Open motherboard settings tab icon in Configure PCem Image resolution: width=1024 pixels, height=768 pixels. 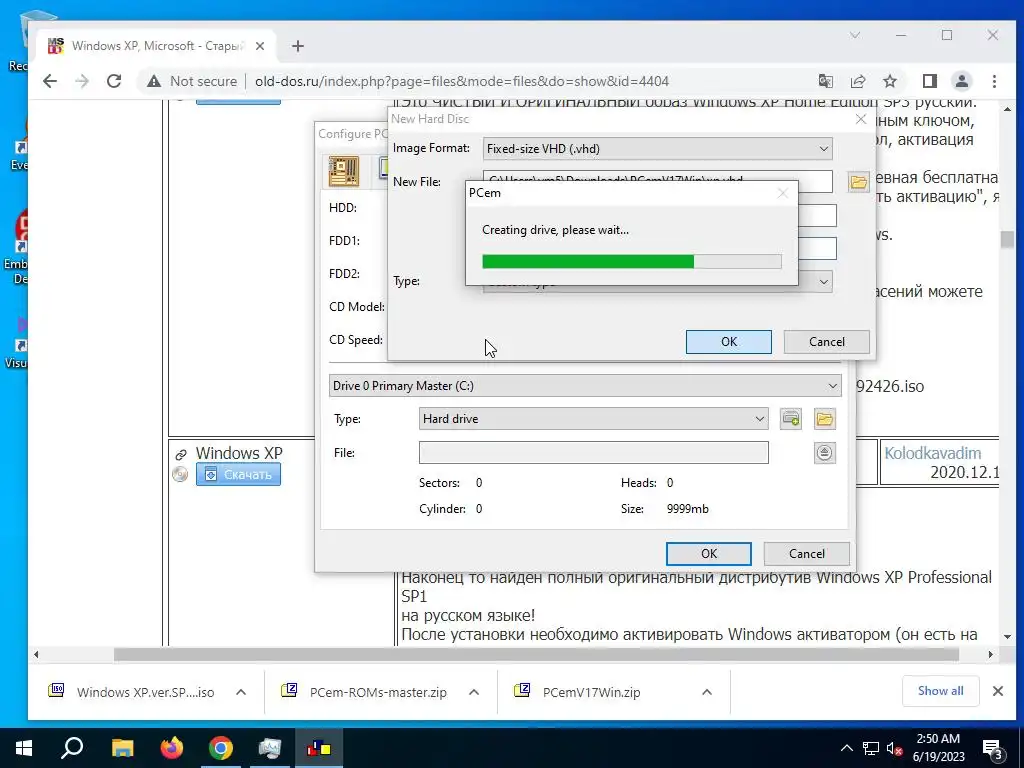(x=344, y=171)
